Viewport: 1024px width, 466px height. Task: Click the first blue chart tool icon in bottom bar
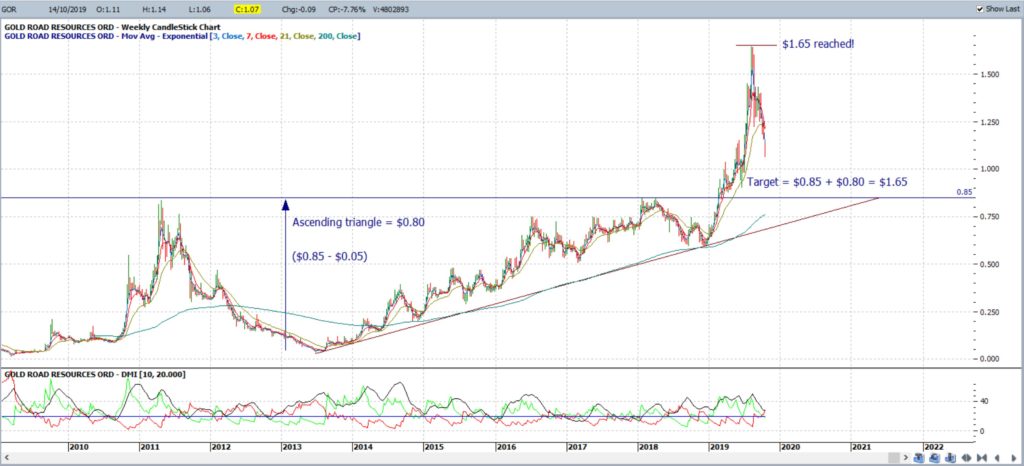(x=919, y=458)
